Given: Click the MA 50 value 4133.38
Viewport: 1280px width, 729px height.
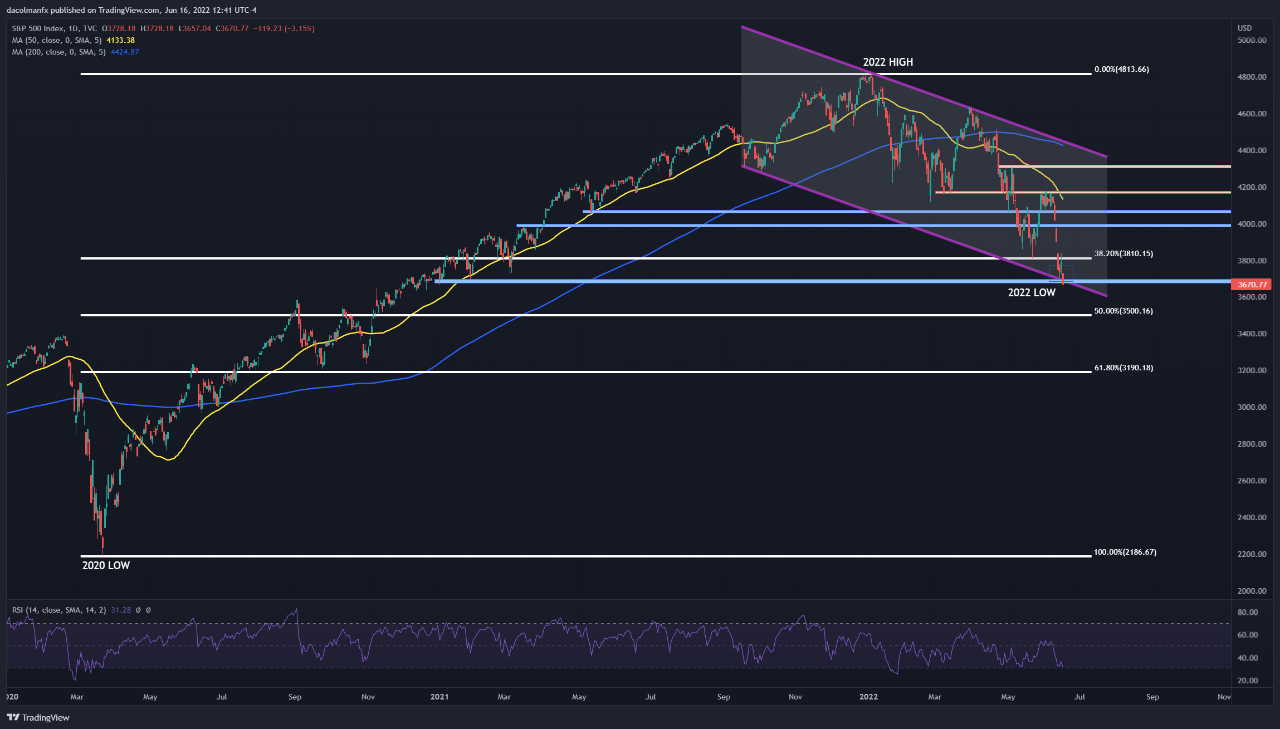Looking at the screenshot, I should pos(120,40).
